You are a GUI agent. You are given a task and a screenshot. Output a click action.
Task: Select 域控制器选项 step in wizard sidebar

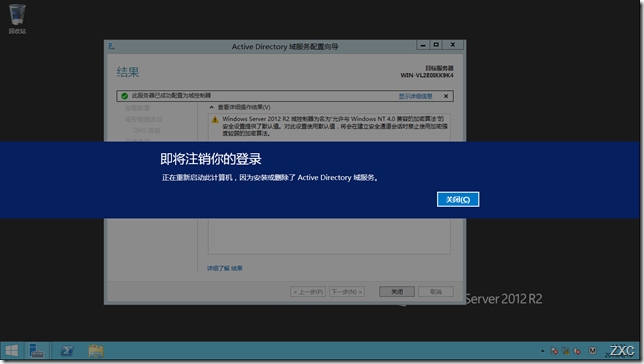(x=144, y=119)
